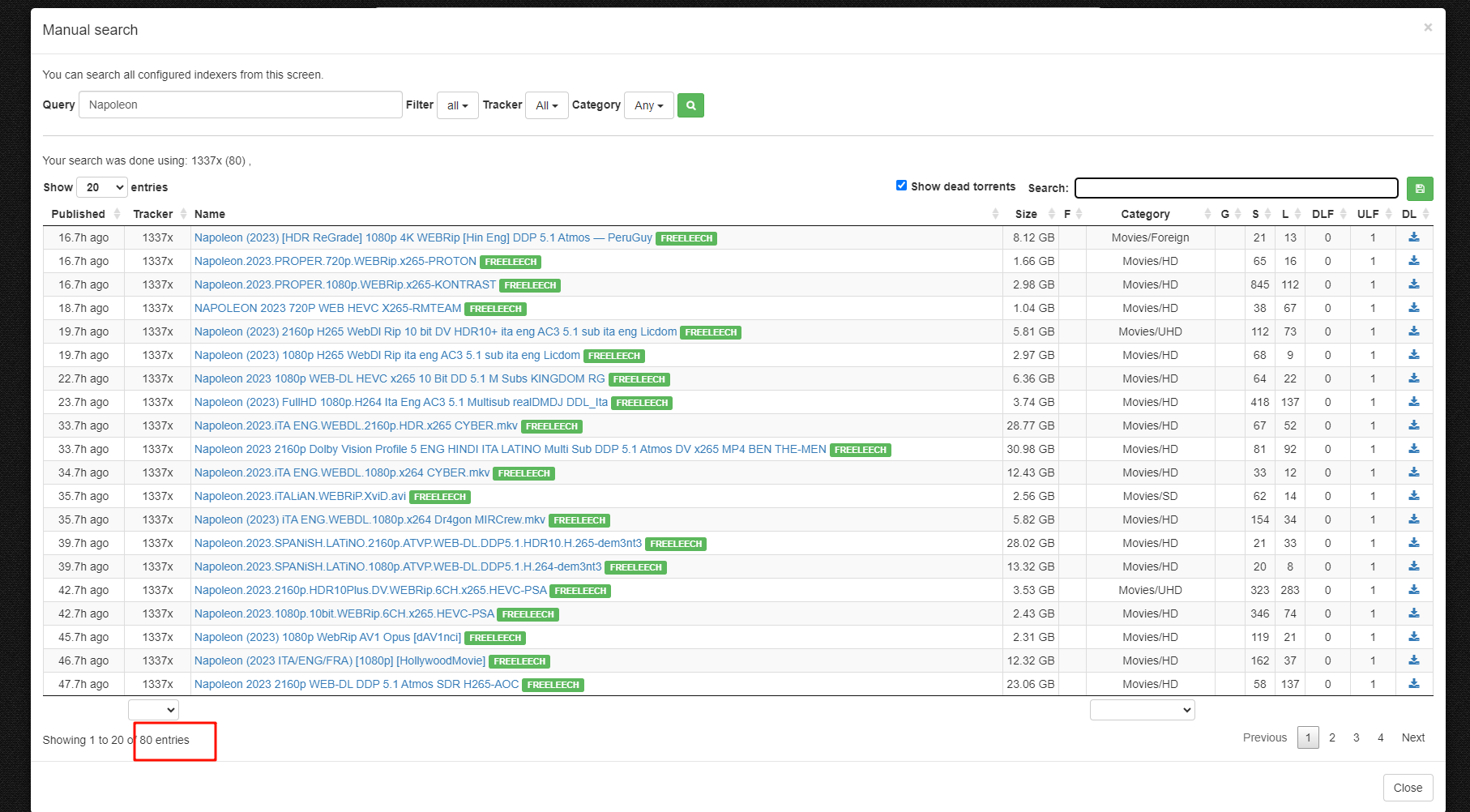Download the 2160p HDR10Plus HEVC-PSA torrent

(x=1414, y=590)
